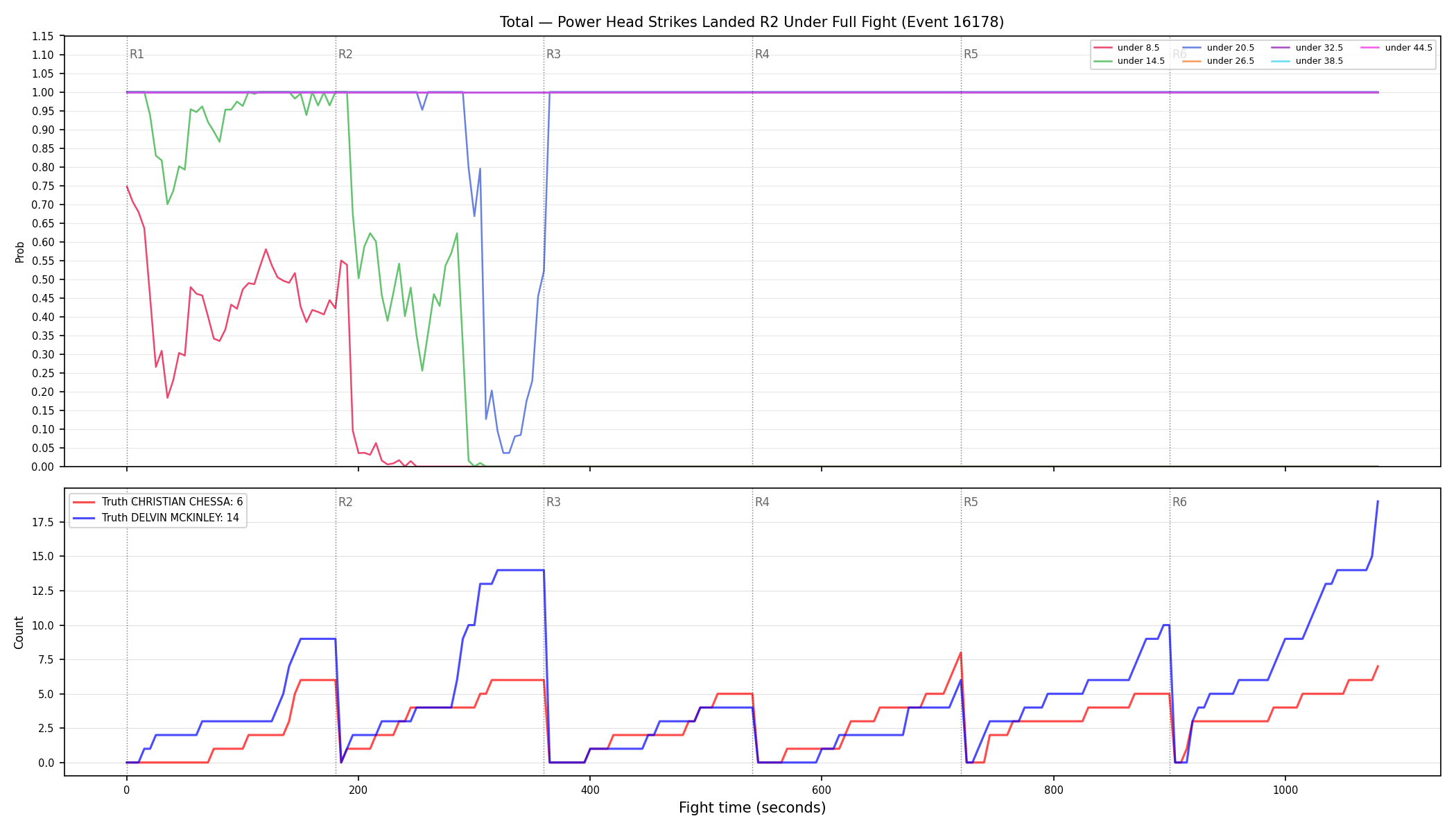Click the 1000 tick on the x-axis
The height and width of the screenshot is (832, 1456).
pos(1285,790)
